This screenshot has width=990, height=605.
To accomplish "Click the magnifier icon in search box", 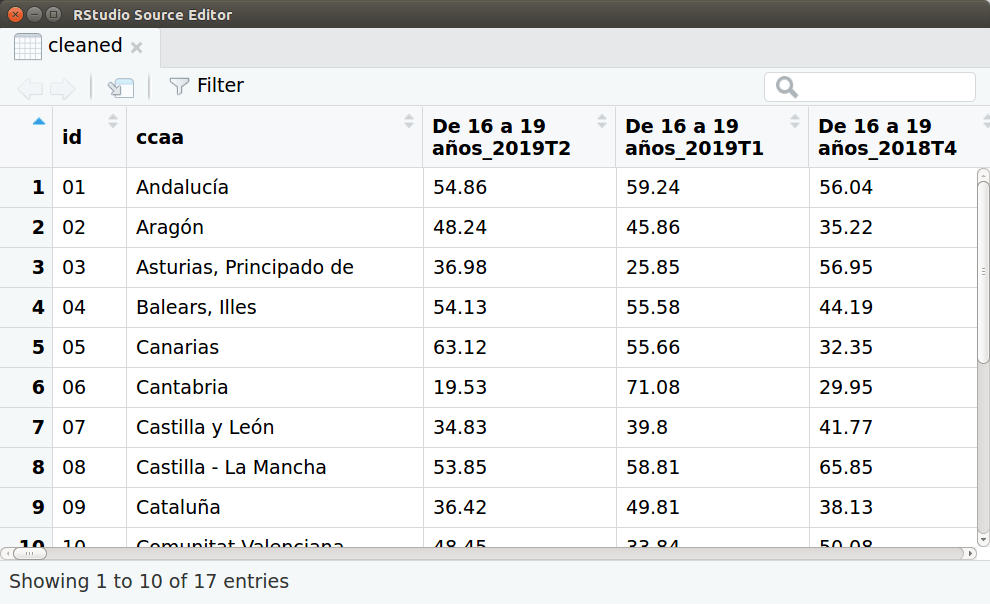I will [x=787, y=88].
